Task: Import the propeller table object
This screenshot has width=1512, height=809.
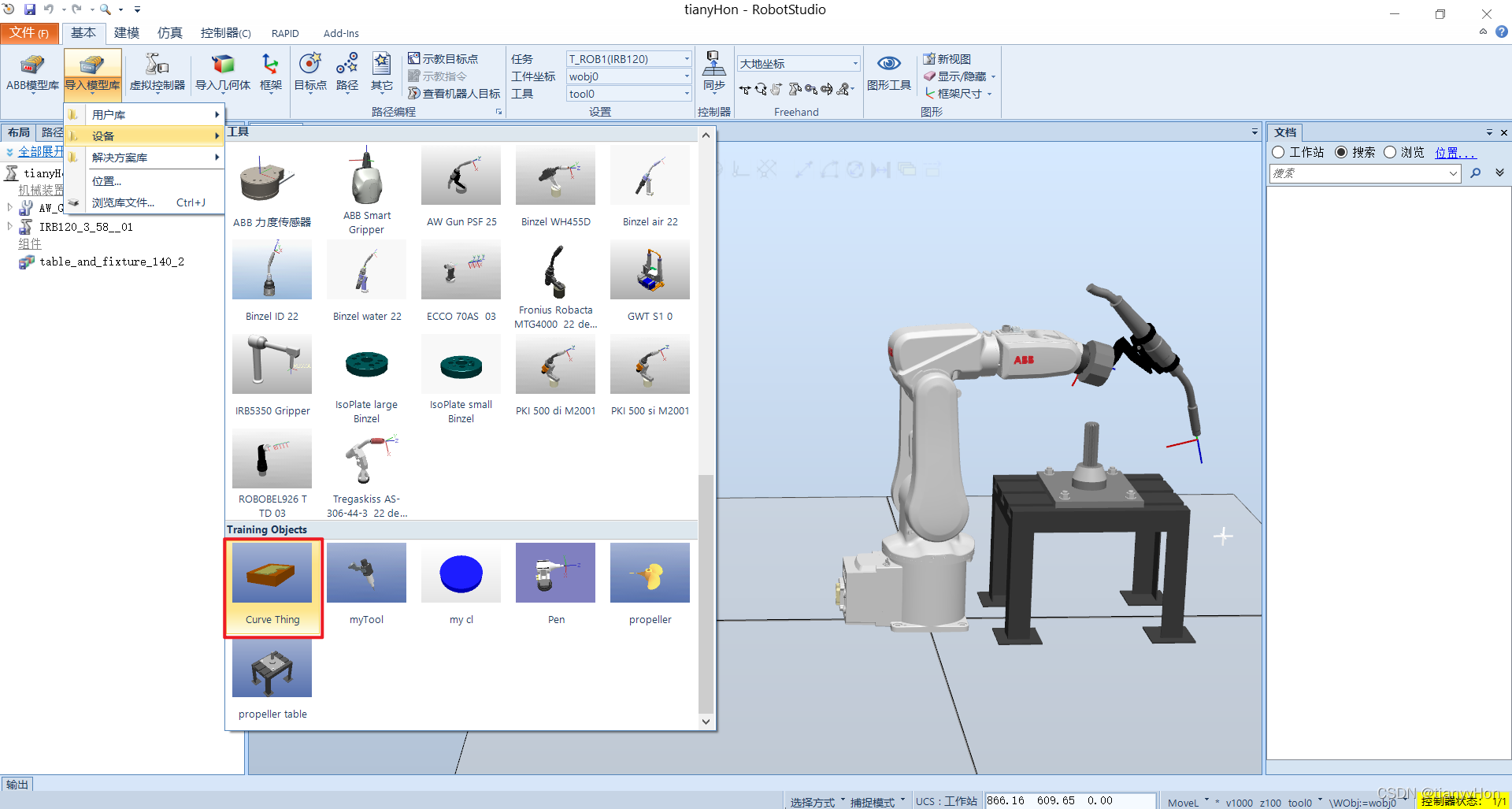Action: pyautogui.click(x=272, y=679)
